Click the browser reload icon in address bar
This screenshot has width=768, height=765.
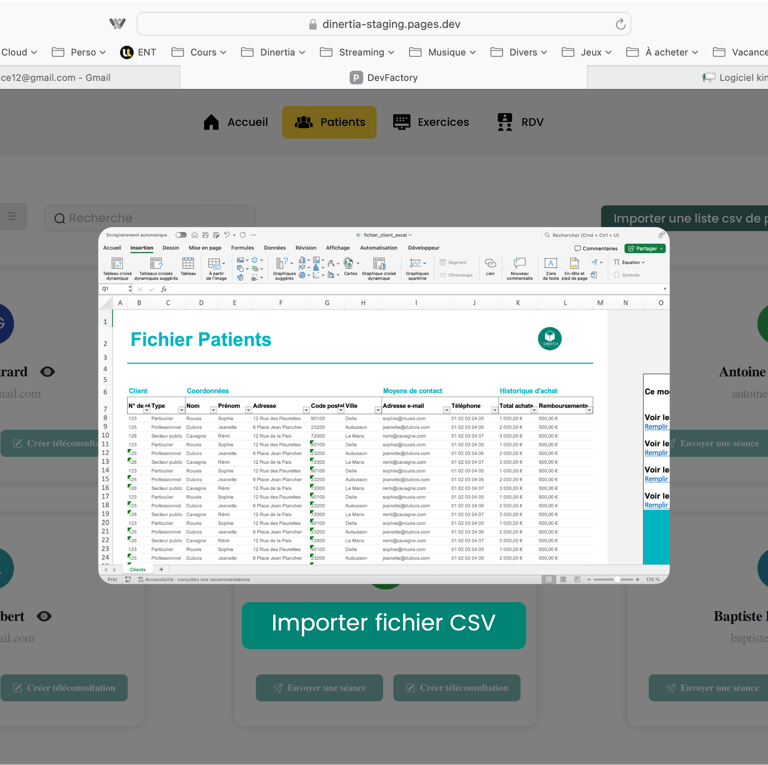620,24
